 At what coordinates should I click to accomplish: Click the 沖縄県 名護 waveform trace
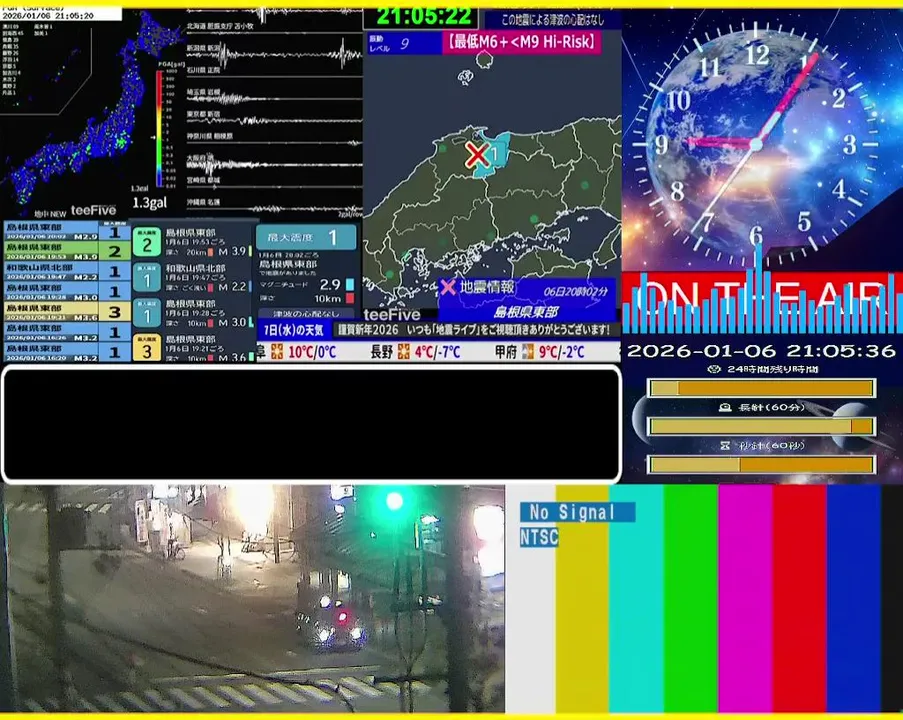(274, 207)
